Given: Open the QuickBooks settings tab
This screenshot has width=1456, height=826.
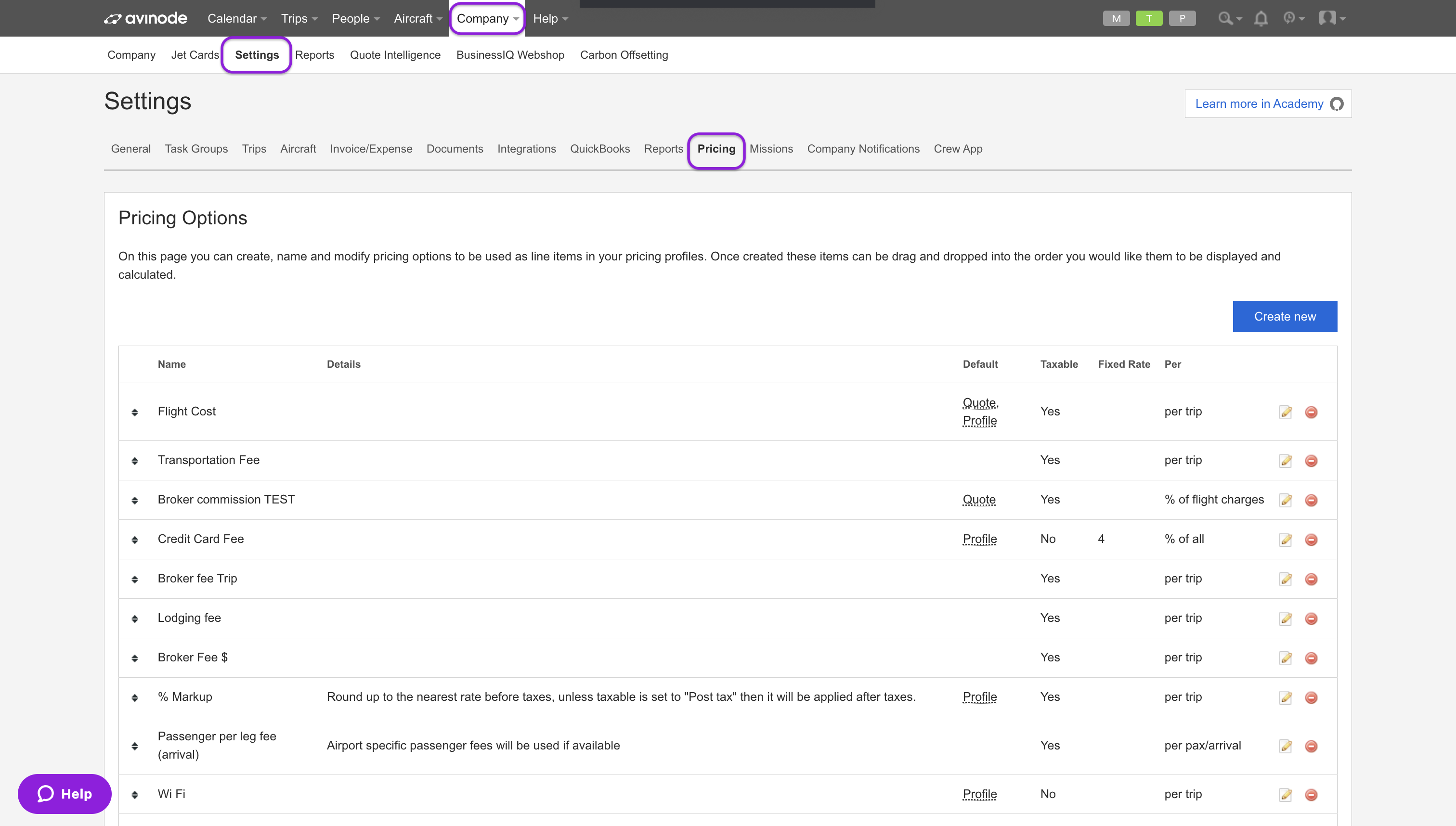Looking at the screenshot, I should (600, 149).
